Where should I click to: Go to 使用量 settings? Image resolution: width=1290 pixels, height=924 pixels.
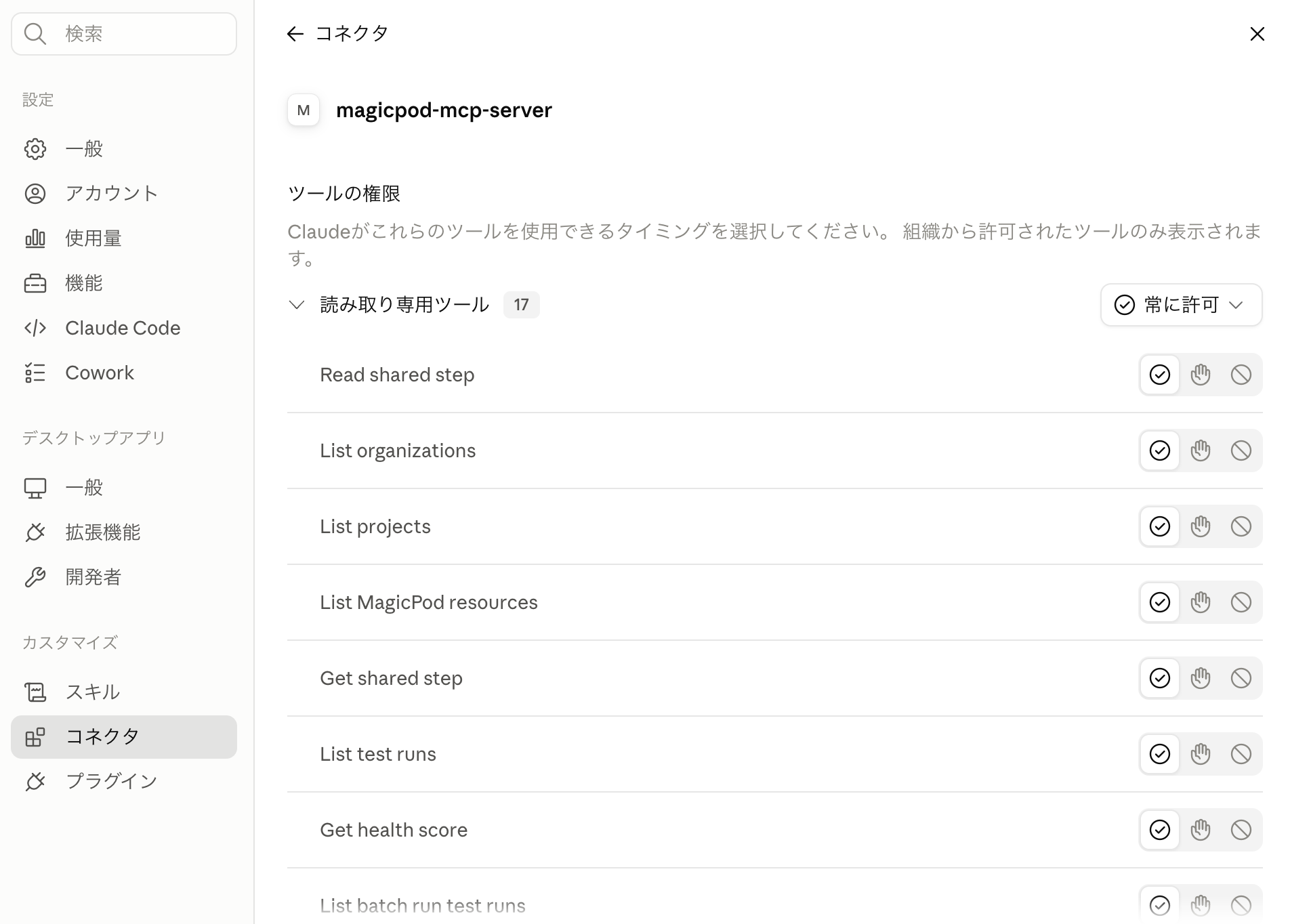point(124,238)
